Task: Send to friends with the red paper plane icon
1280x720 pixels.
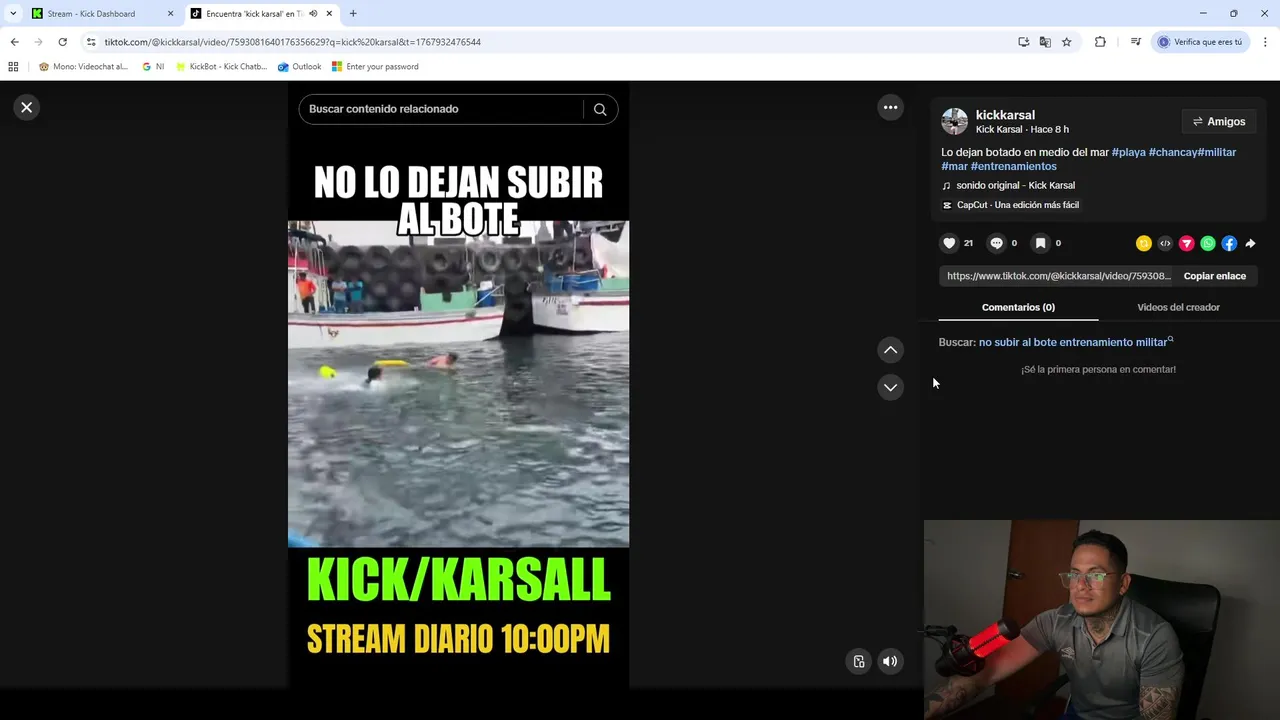Action: 1187,243
